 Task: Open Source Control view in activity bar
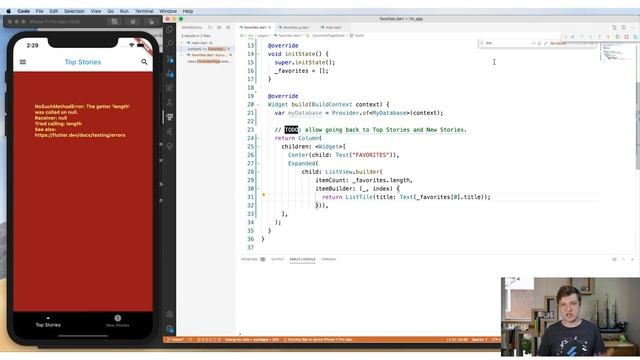(x=169, y=59)
